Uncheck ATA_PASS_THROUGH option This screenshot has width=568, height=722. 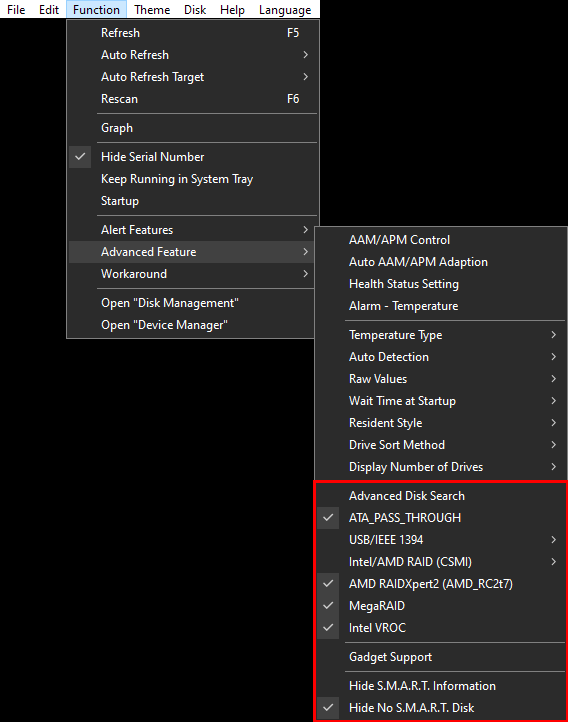pyautogui.click(x=441, y=518)
